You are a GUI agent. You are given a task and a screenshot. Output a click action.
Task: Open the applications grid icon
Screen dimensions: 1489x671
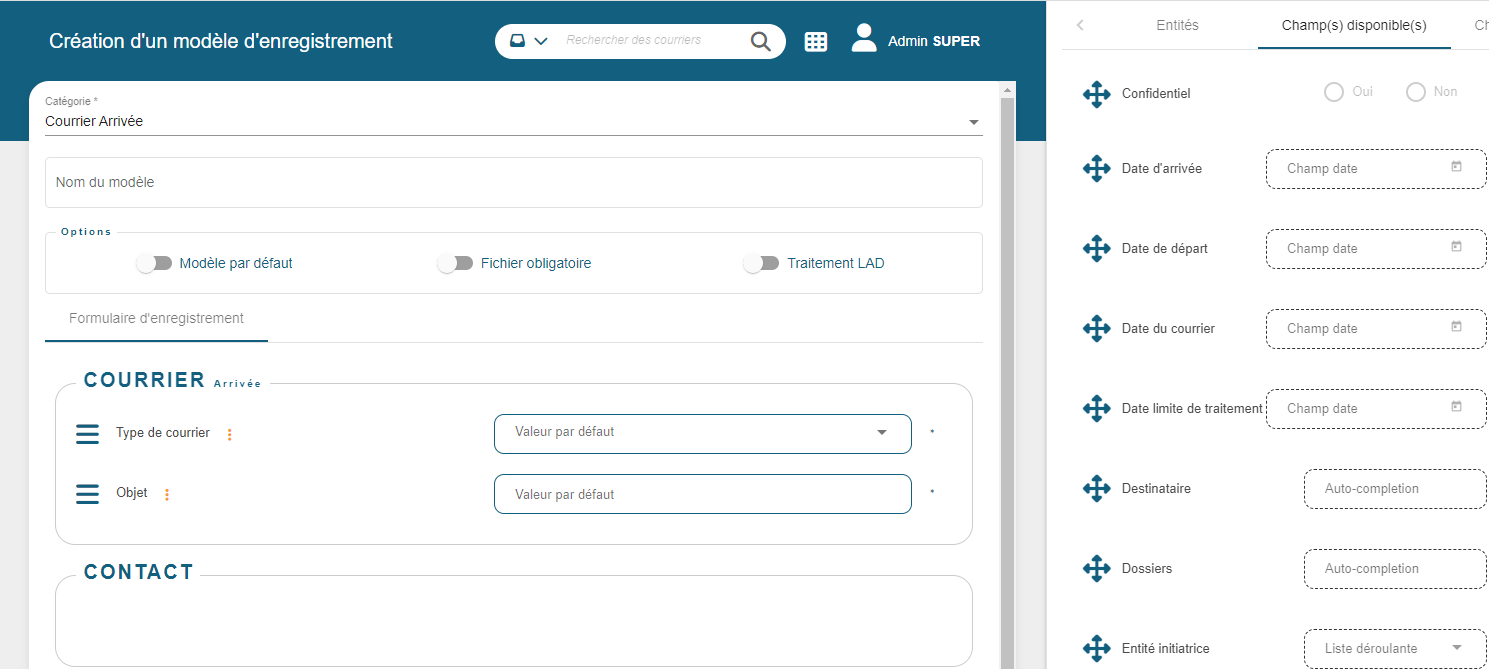(816, 41)
